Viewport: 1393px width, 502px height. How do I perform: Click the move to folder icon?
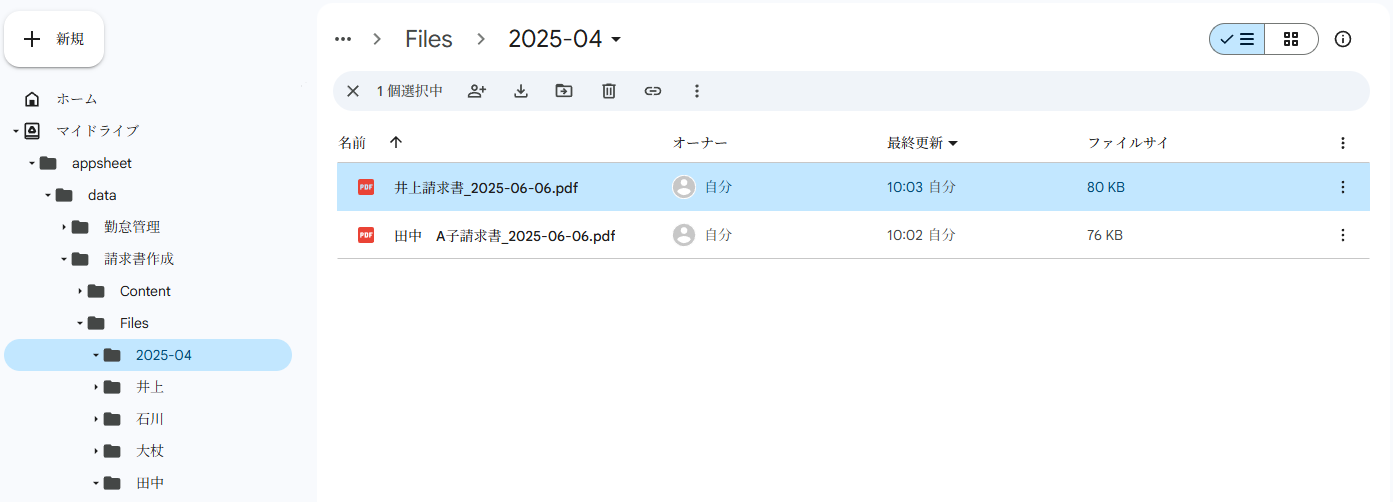point(564,91)
